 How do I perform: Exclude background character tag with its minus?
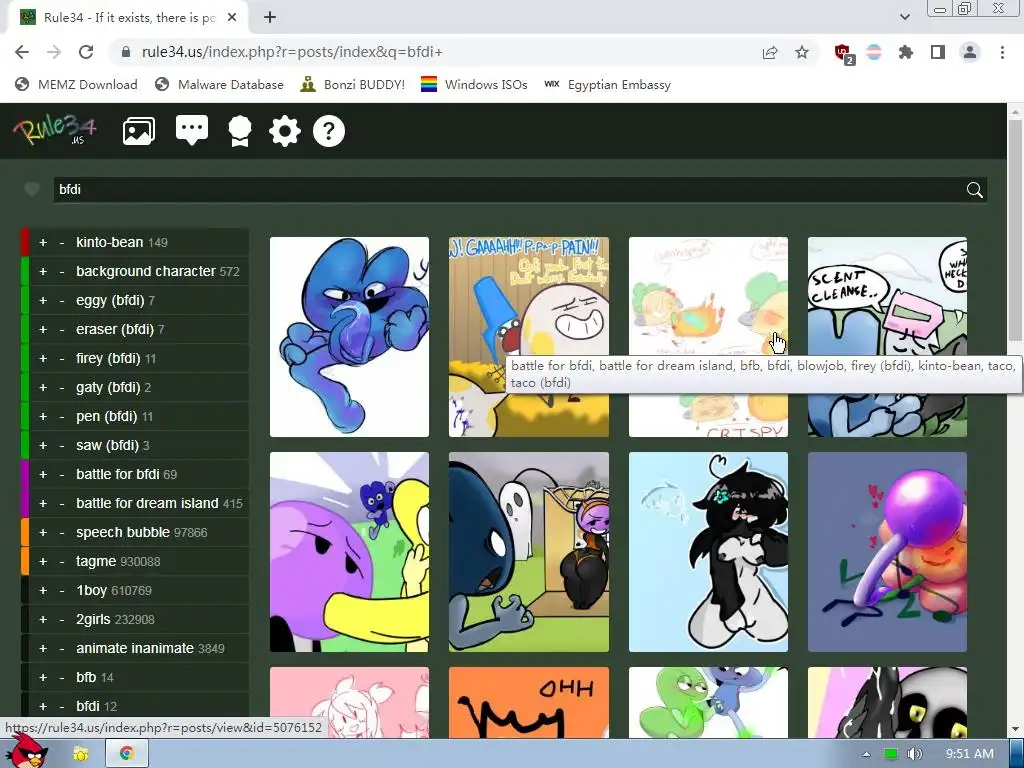click(x=62, y=272)
